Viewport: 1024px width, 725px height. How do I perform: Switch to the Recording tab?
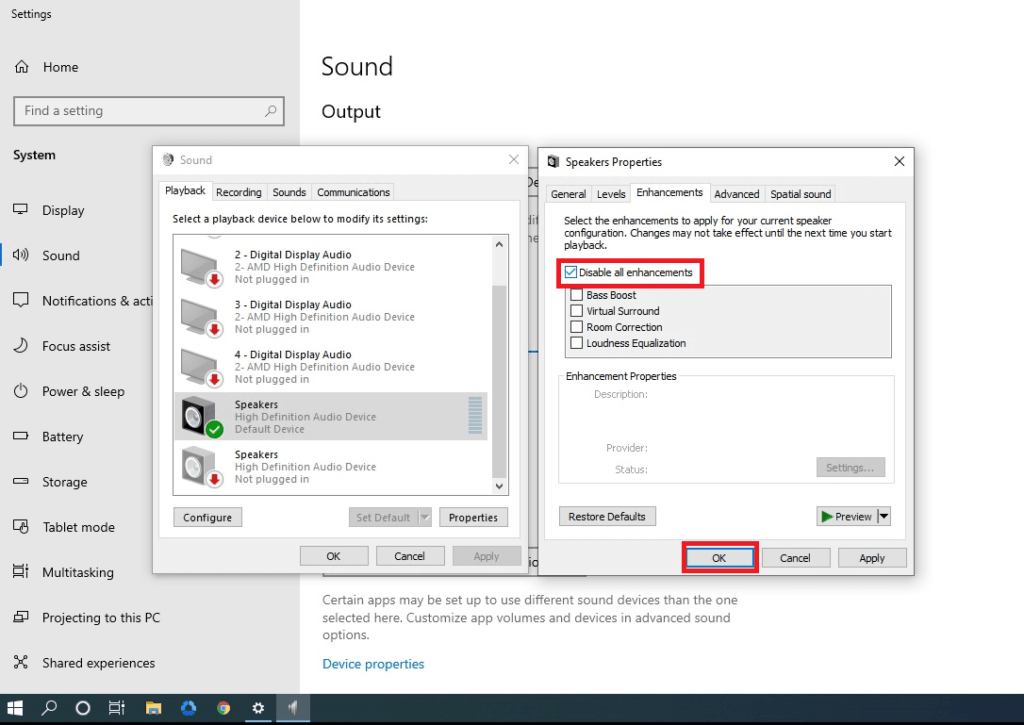239,191
